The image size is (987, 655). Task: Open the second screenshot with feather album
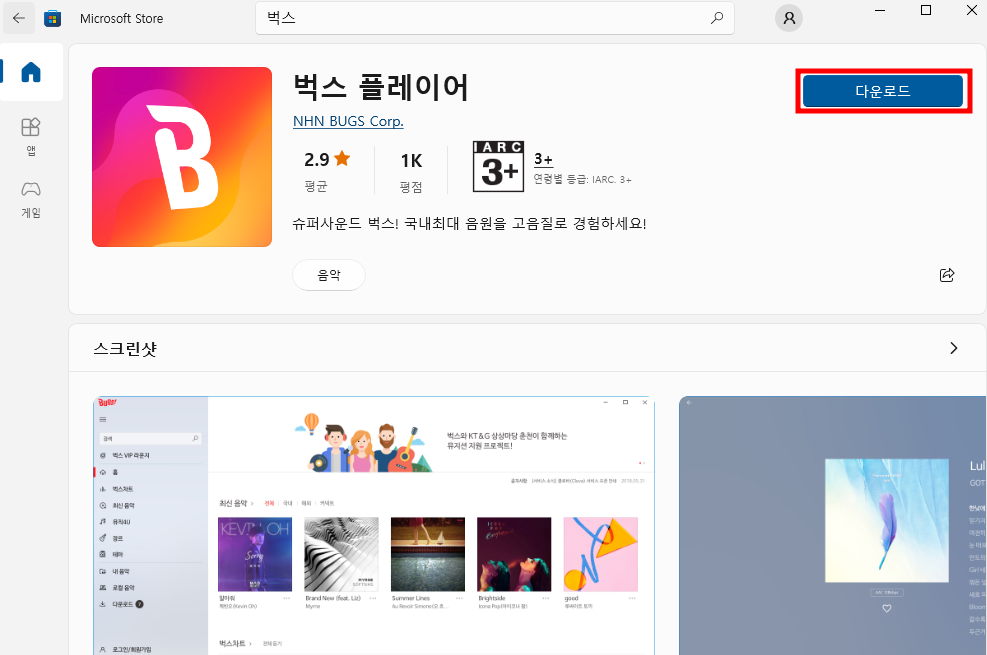click(833, 525)
